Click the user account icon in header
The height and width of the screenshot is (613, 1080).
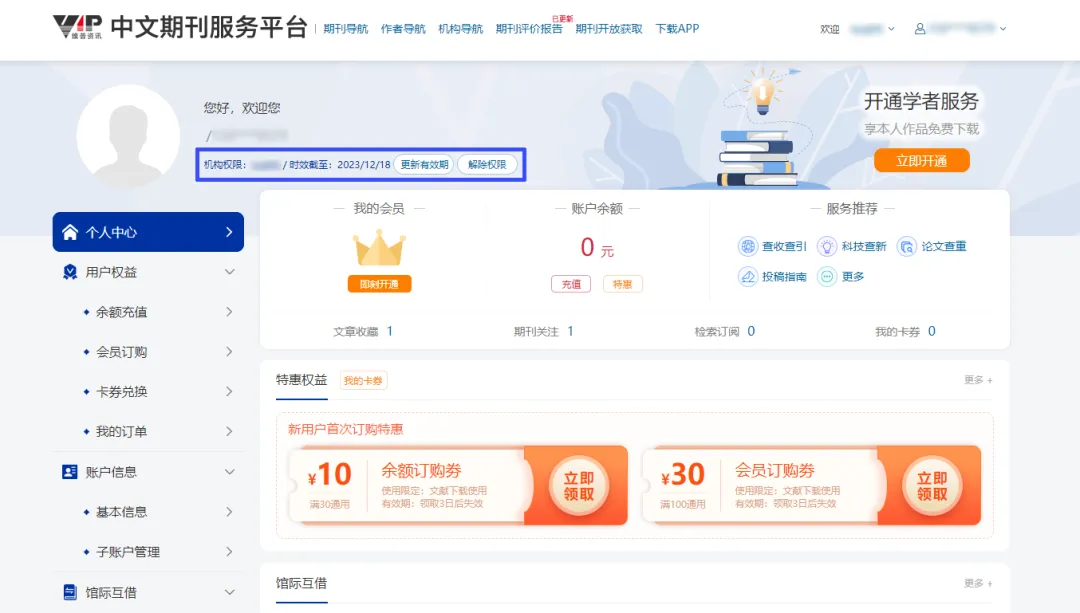[920, 29]
